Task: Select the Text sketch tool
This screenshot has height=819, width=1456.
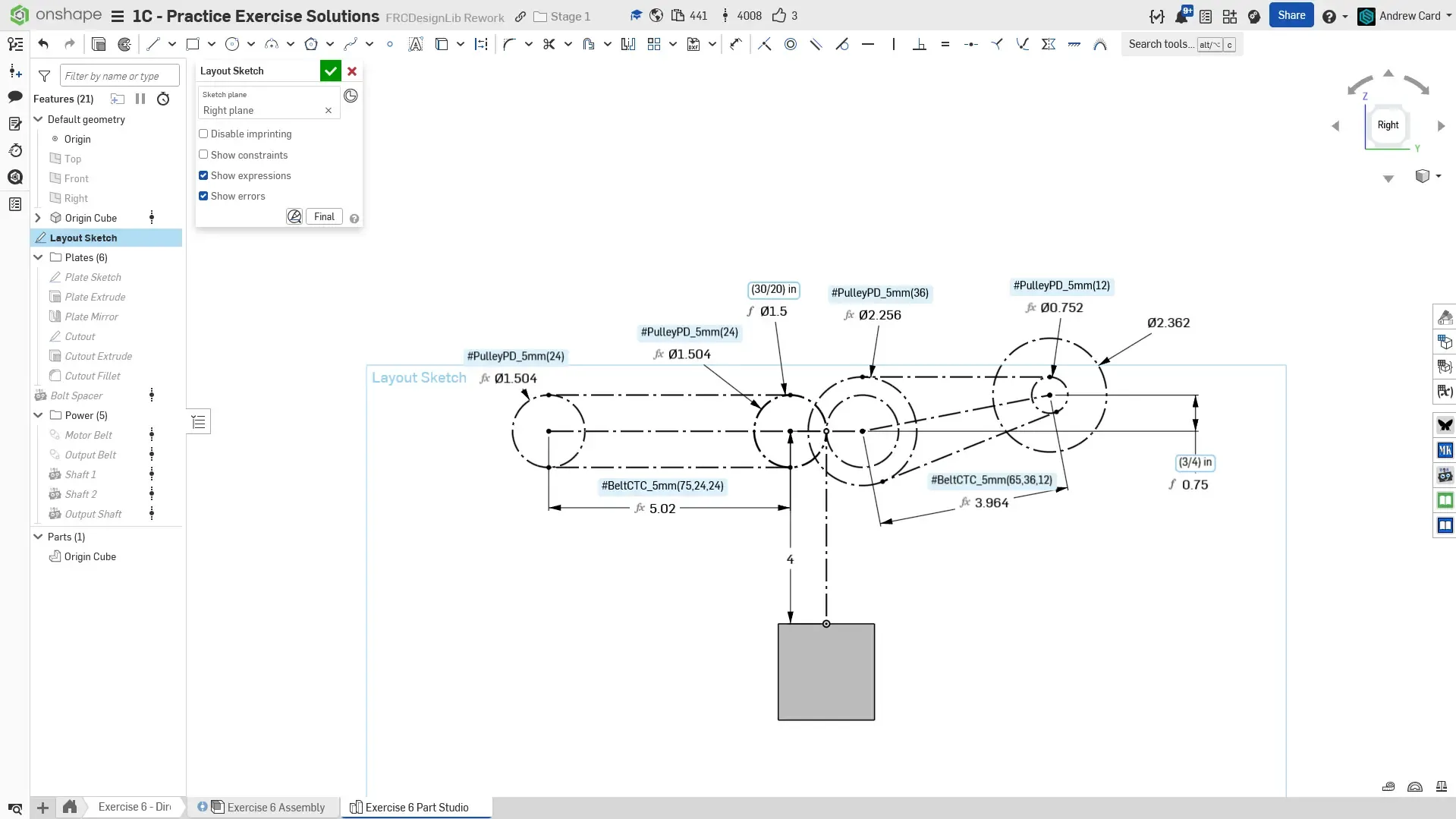Action: pos(415,44)
